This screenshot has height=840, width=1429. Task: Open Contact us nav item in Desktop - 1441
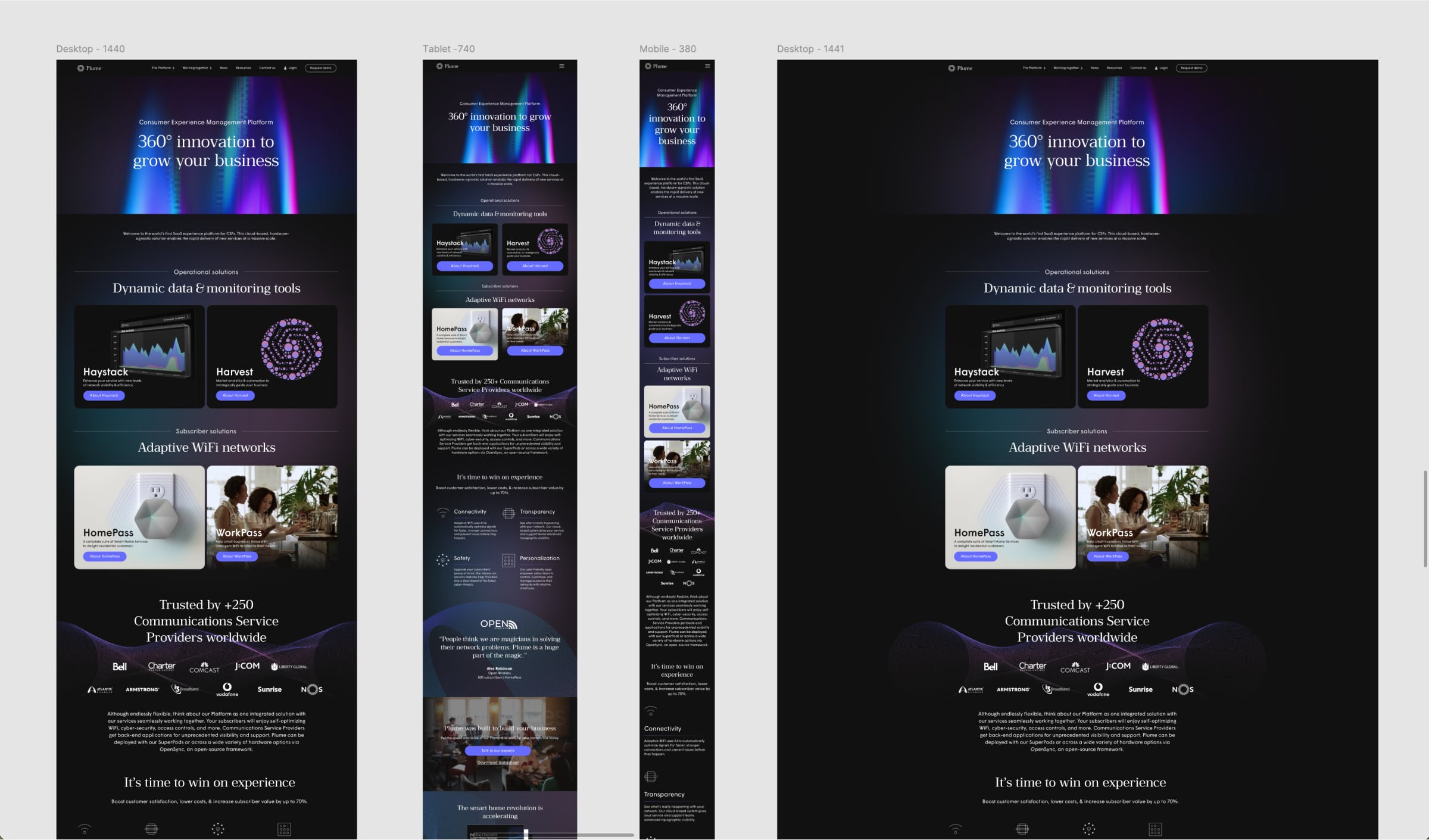coord(1138,68)
